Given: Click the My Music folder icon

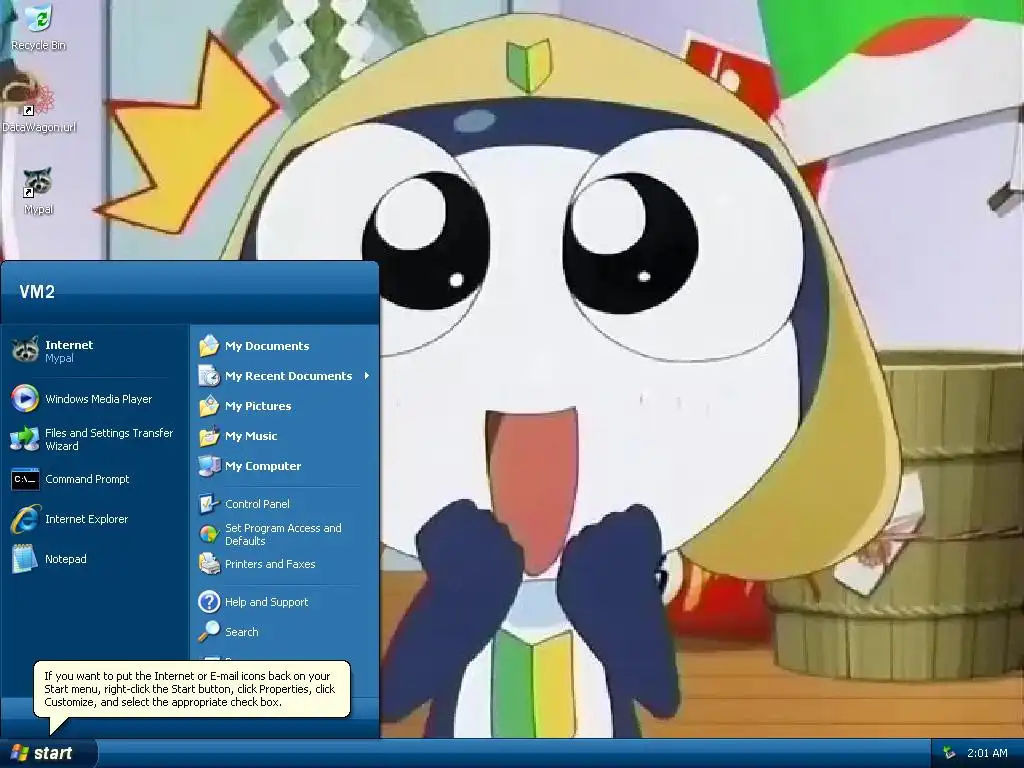Looking at the screenshot, I should click(x=209, y=436).
